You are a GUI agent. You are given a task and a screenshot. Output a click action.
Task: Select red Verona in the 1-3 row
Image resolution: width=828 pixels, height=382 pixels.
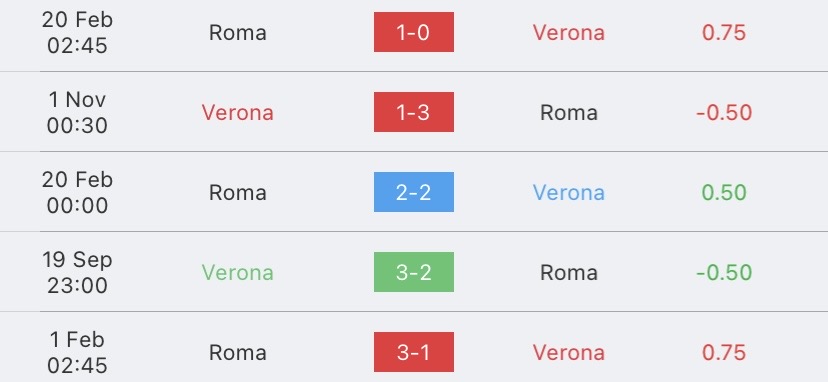coord(238,113)
